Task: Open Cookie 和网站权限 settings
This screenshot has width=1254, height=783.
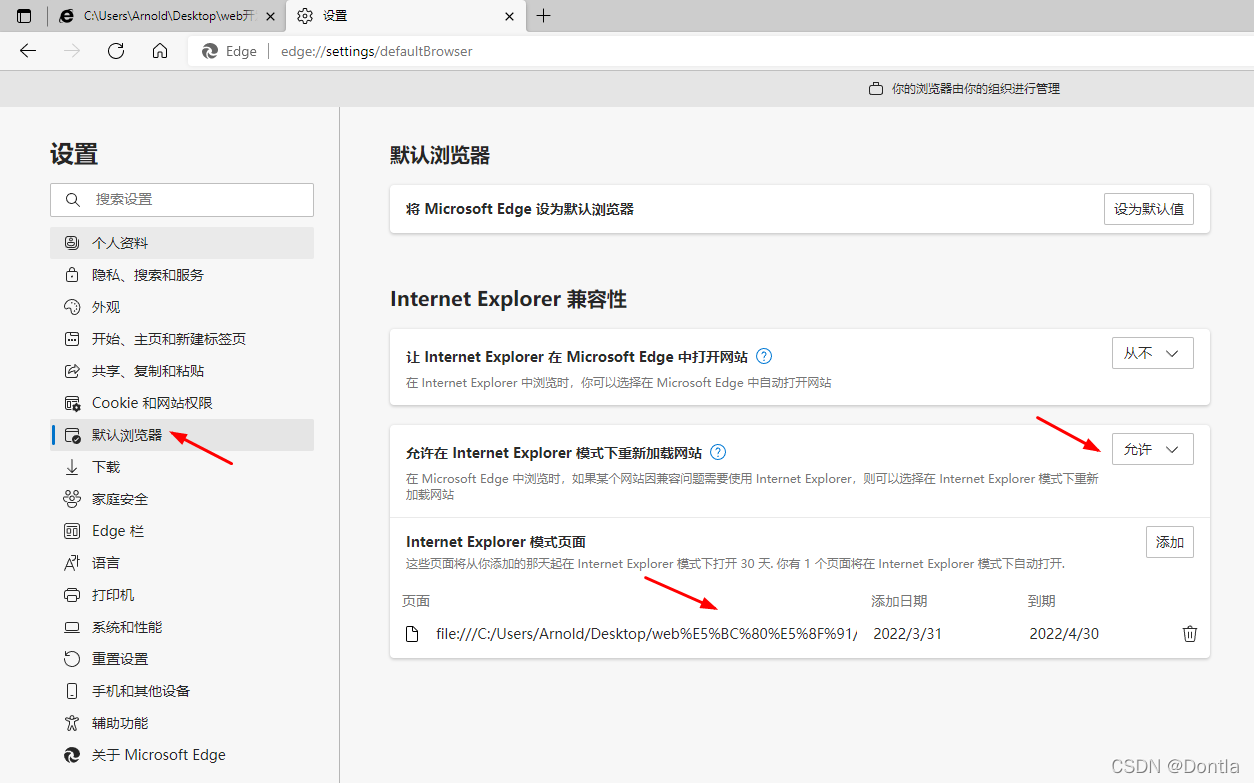Action: (182, 403)
